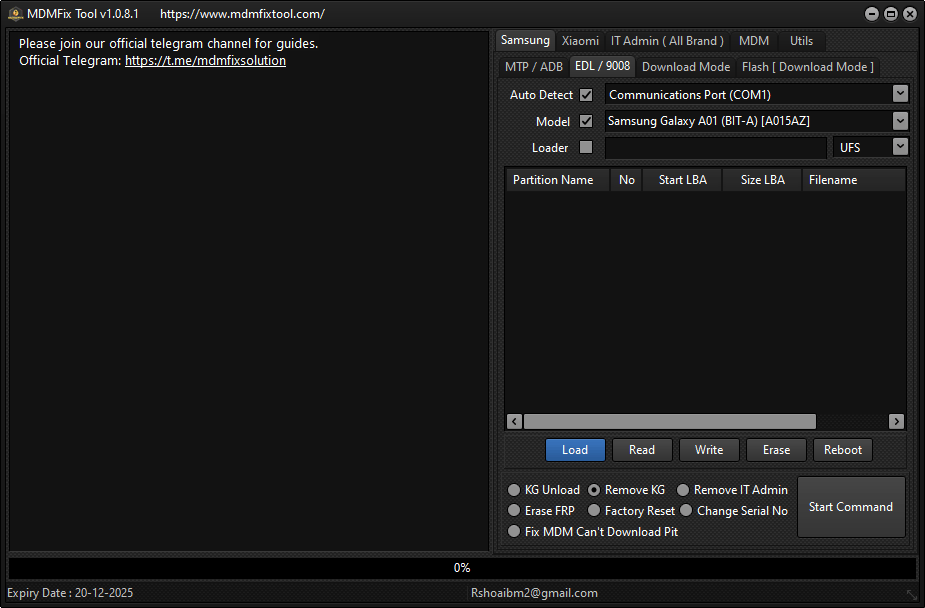Enable the Loader checkbox
Viewport: 925px width, 608px height.
click(586, 147)
